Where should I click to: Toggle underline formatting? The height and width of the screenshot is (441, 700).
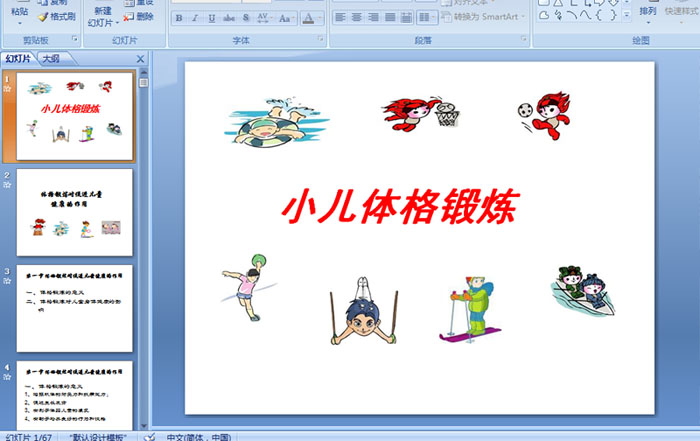(x=211, y=18)
